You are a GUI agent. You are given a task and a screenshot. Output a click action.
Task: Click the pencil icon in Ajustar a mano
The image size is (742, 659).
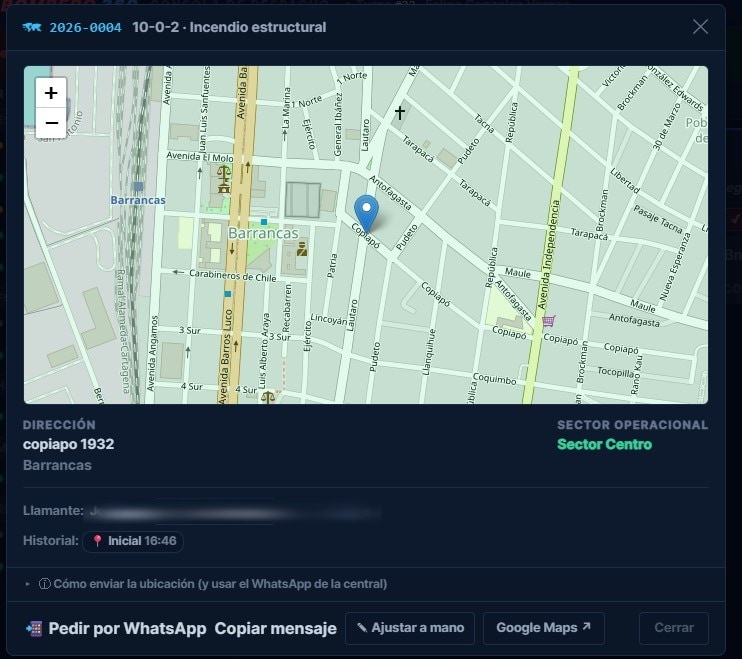(362, 628)
